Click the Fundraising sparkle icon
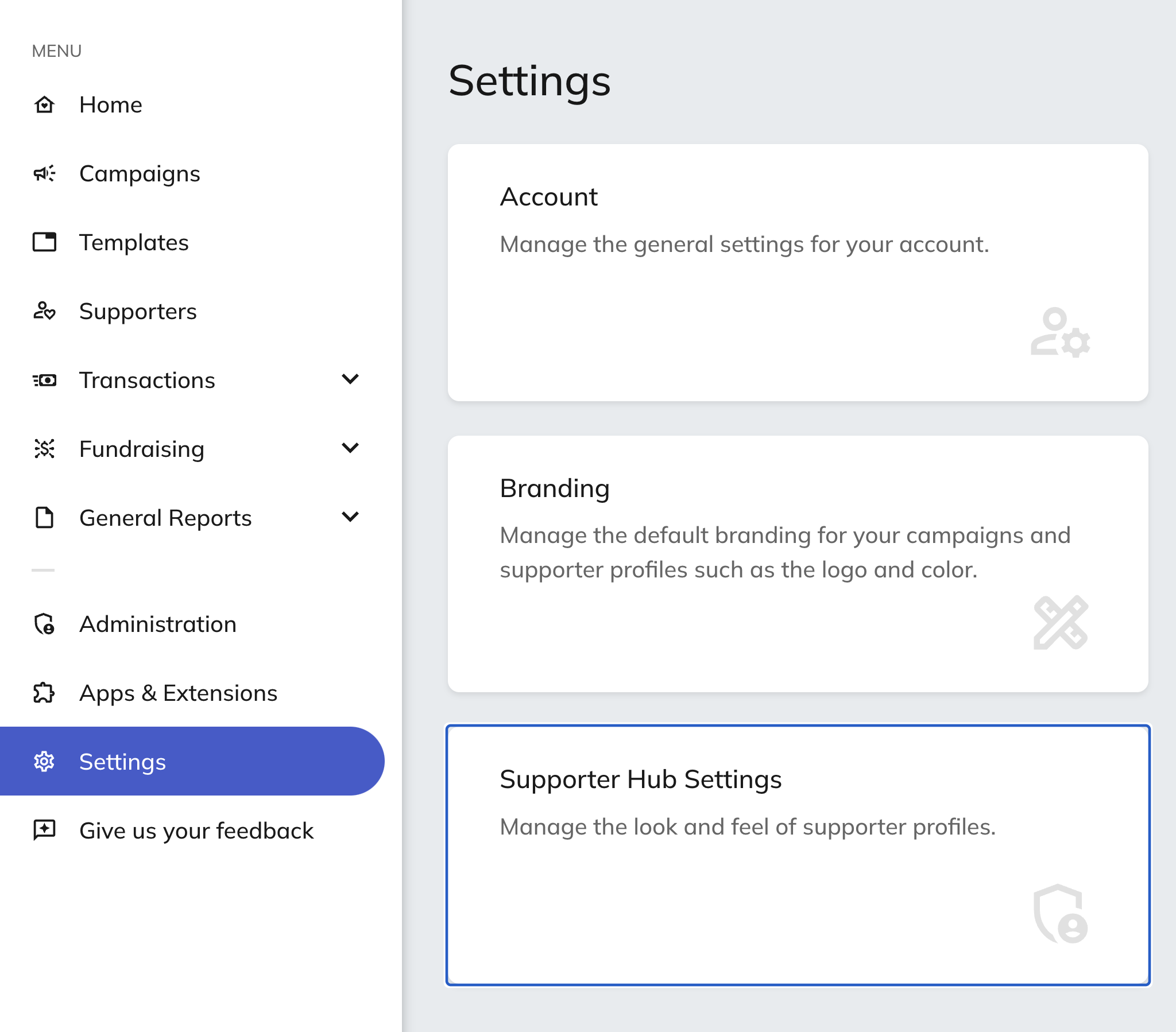Screen dimensions: 1176x1032 (x=44, y=448)
